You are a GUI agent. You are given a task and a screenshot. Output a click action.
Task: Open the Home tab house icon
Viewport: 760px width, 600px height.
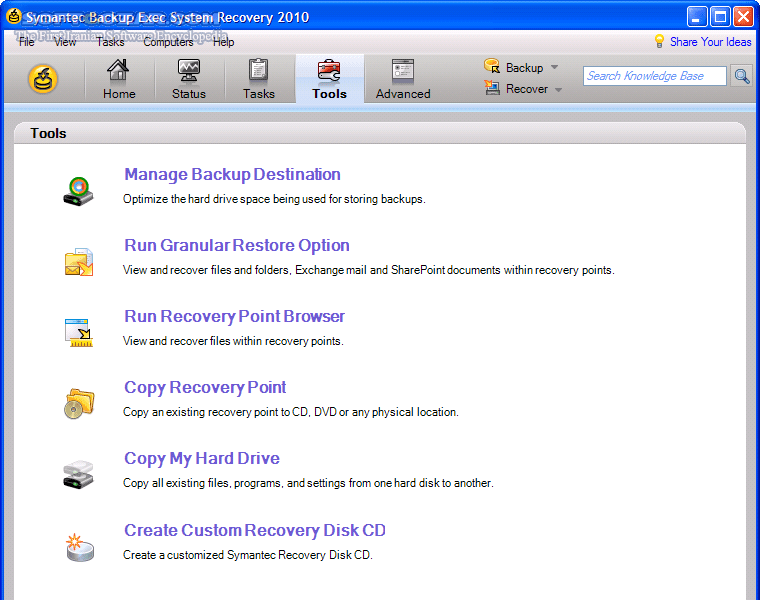pyautogui.click(x=118, y=70)
